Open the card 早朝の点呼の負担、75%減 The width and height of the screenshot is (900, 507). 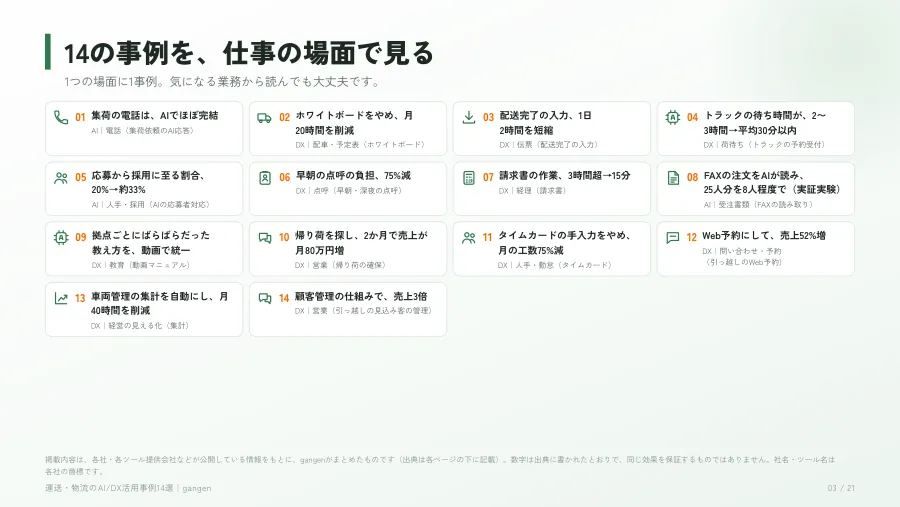(348, 189)
